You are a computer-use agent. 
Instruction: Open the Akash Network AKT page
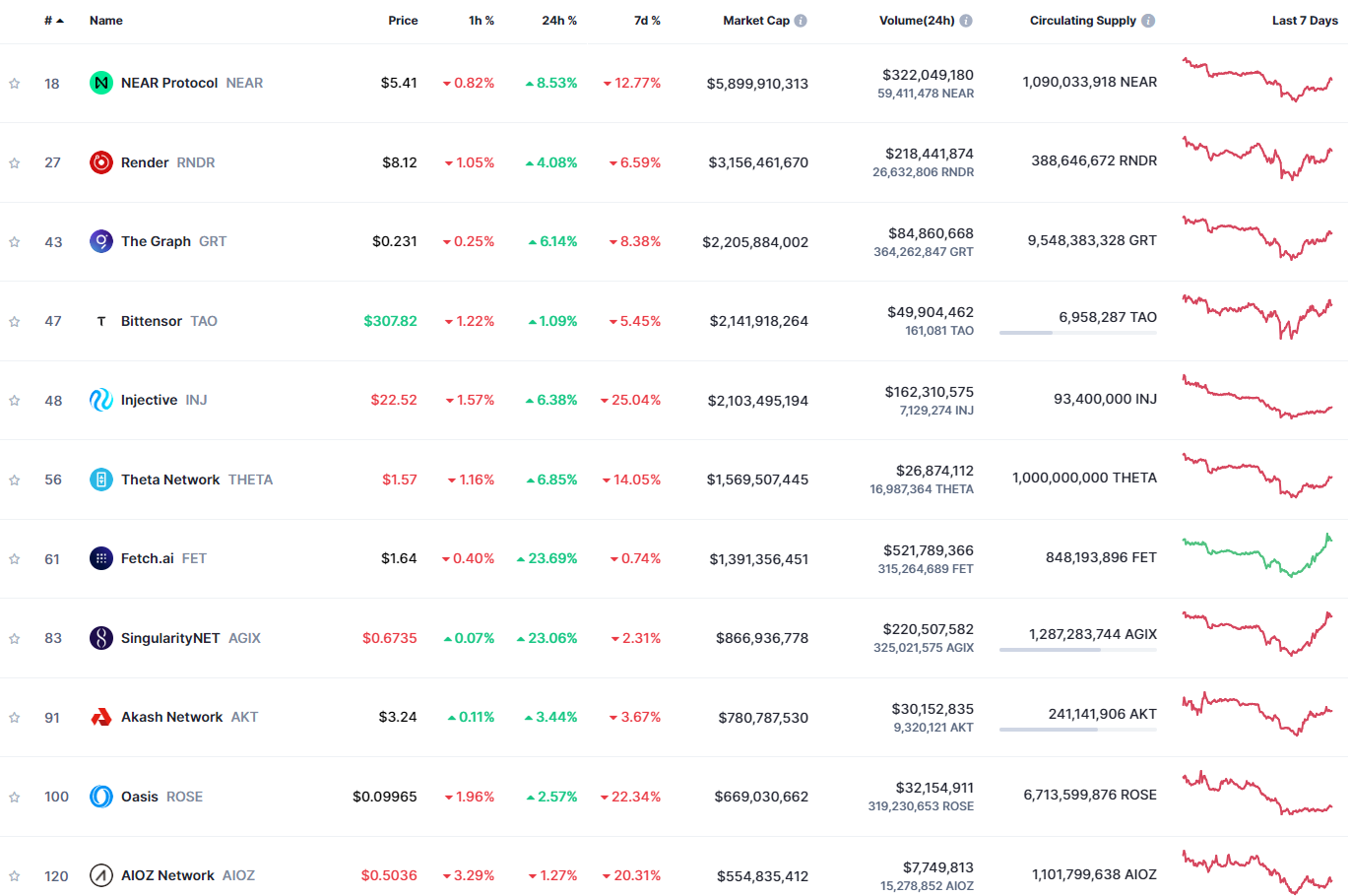click(x=189, y=717)
